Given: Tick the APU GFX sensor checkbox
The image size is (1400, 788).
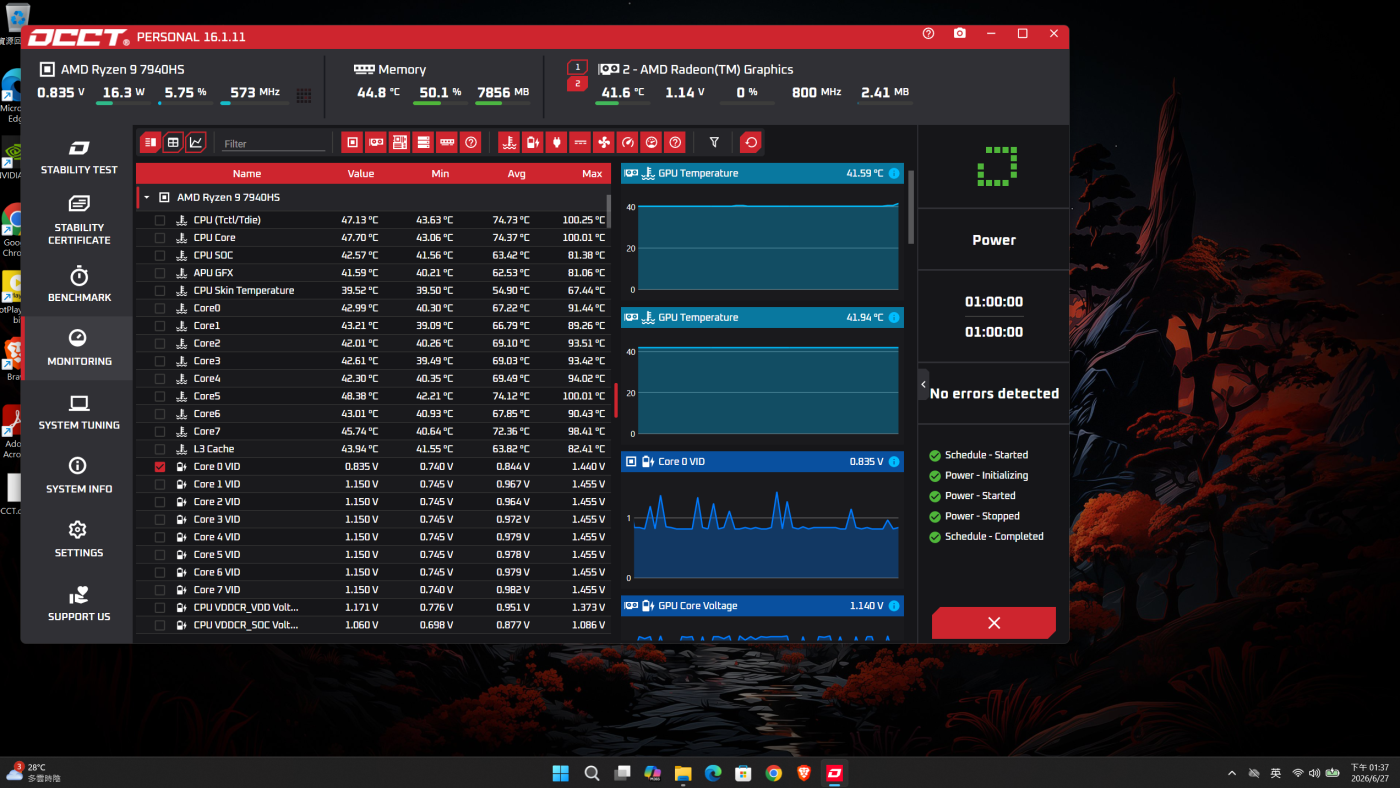Looking at the screenshot, I should (160, 273).
